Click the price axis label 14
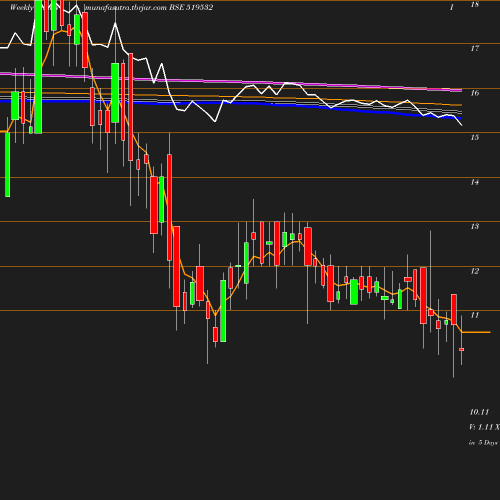The height and width of the screenshot is (500, 500). click(475, 182)
